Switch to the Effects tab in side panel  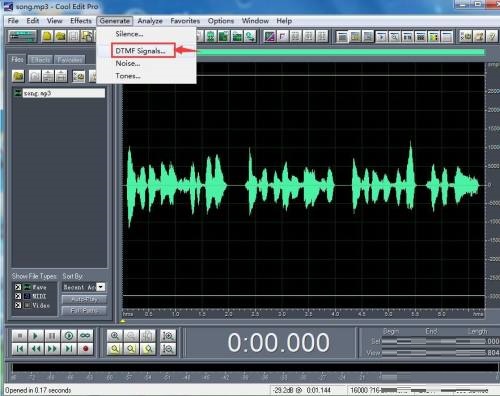click(x=40, y=60)
